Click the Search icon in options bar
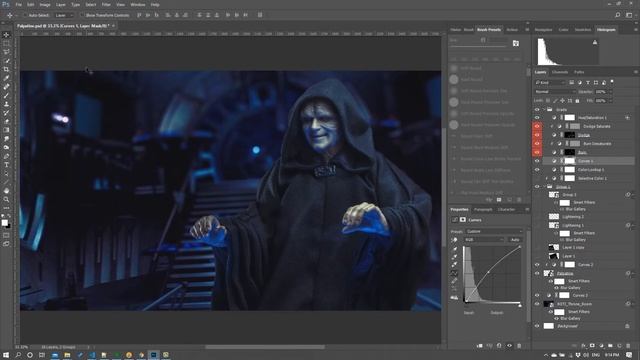This screenshot has height=360, width=640. (x=618, y=15)
